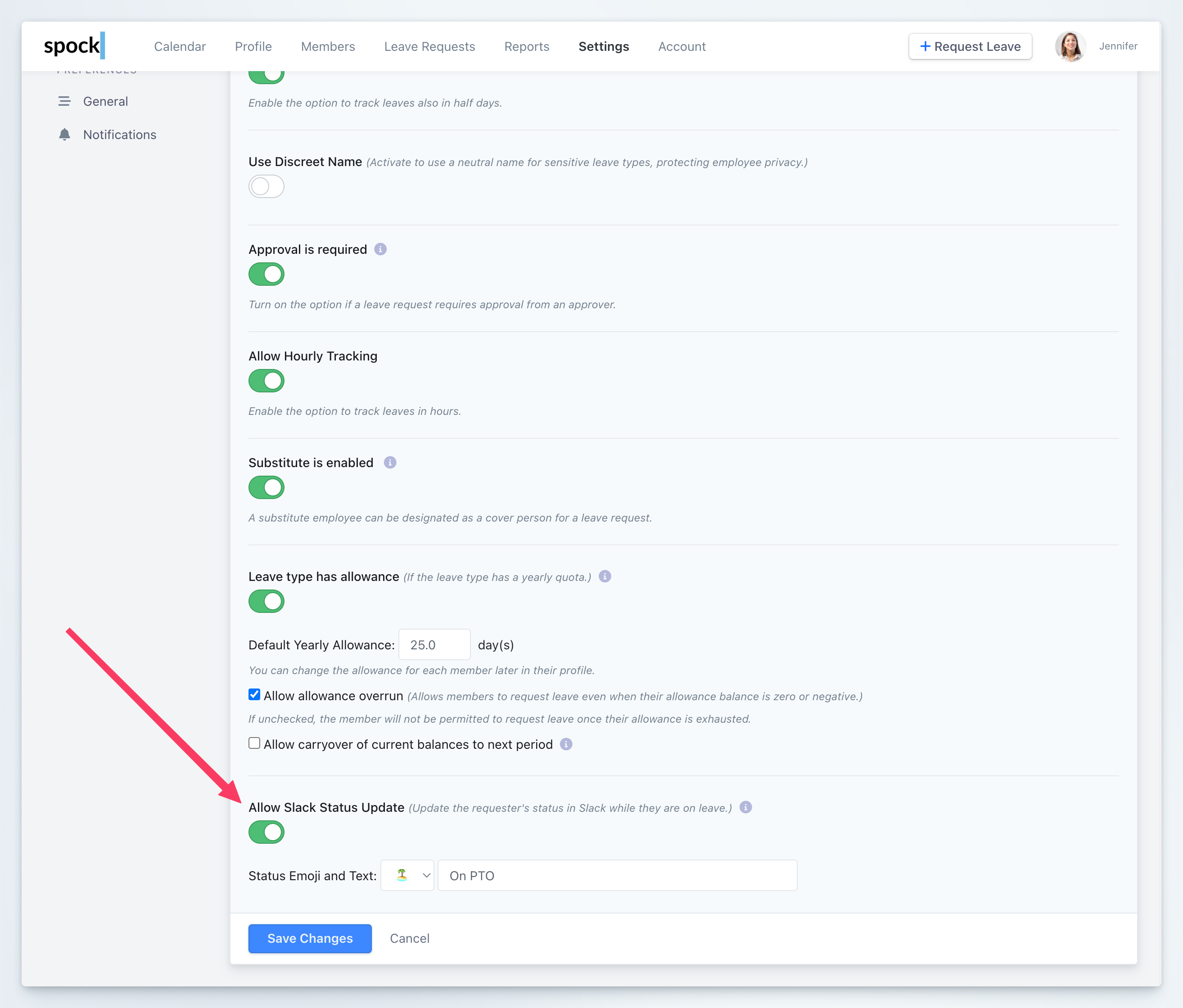This screenshot has width=1183, height=1008.
Task: Uncheck Allow allowance overrun checkbox
Action: point(255,695)
